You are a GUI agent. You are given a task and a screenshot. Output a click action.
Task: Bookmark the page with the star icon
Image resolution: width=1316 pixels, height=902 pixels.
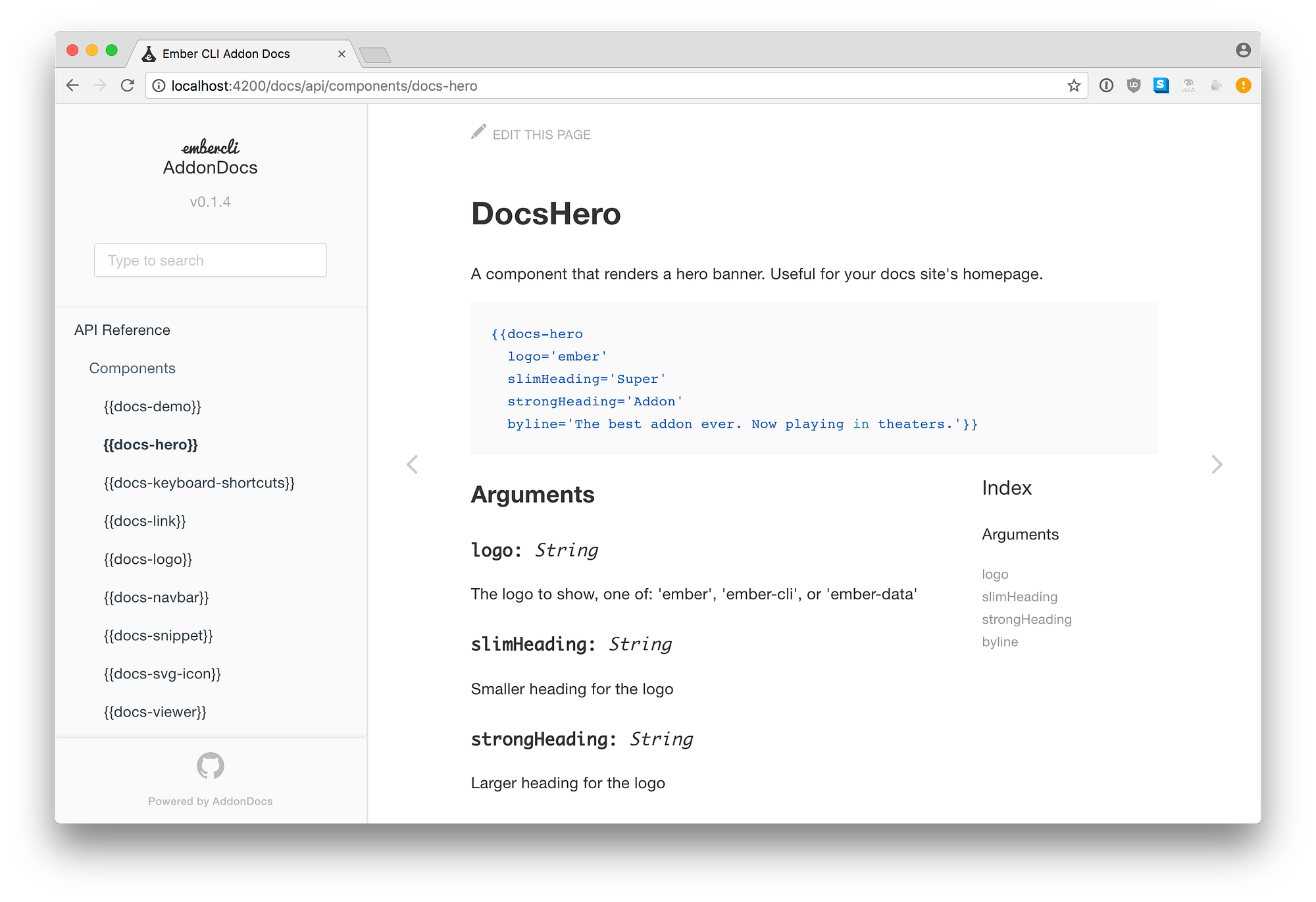click(x=1075, y=85)
